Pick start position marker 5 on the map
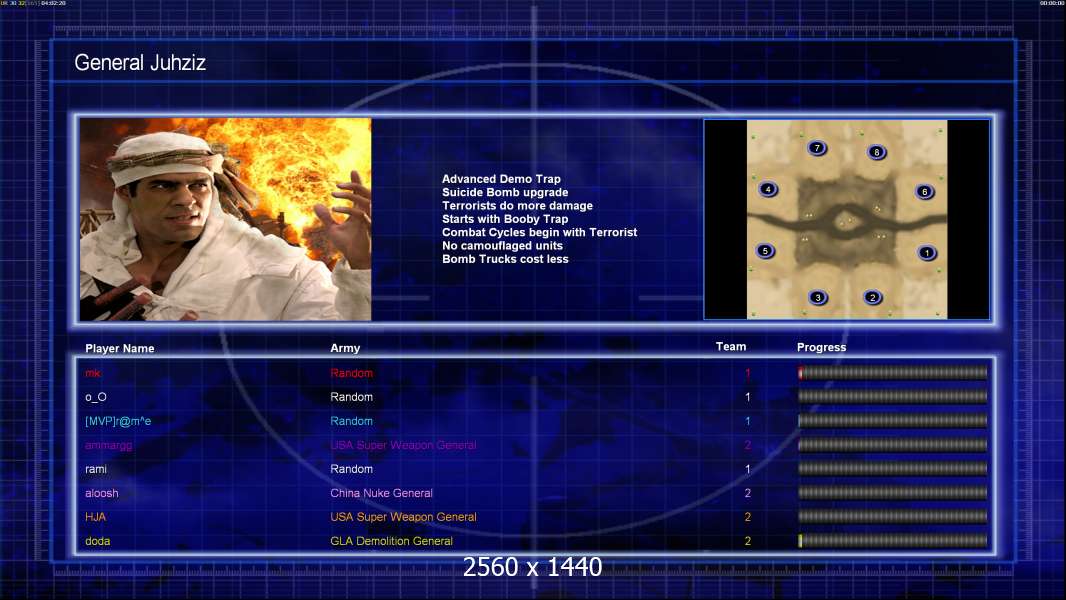1066x600 pixels. 765,251
